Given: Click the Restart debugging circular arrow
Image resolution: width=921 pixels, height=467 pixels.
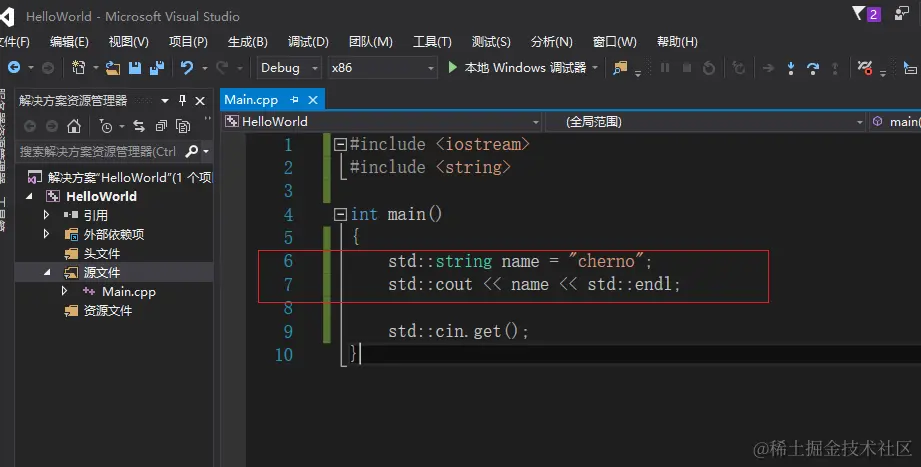Looking at the screenshot, I should pos(709,68).
